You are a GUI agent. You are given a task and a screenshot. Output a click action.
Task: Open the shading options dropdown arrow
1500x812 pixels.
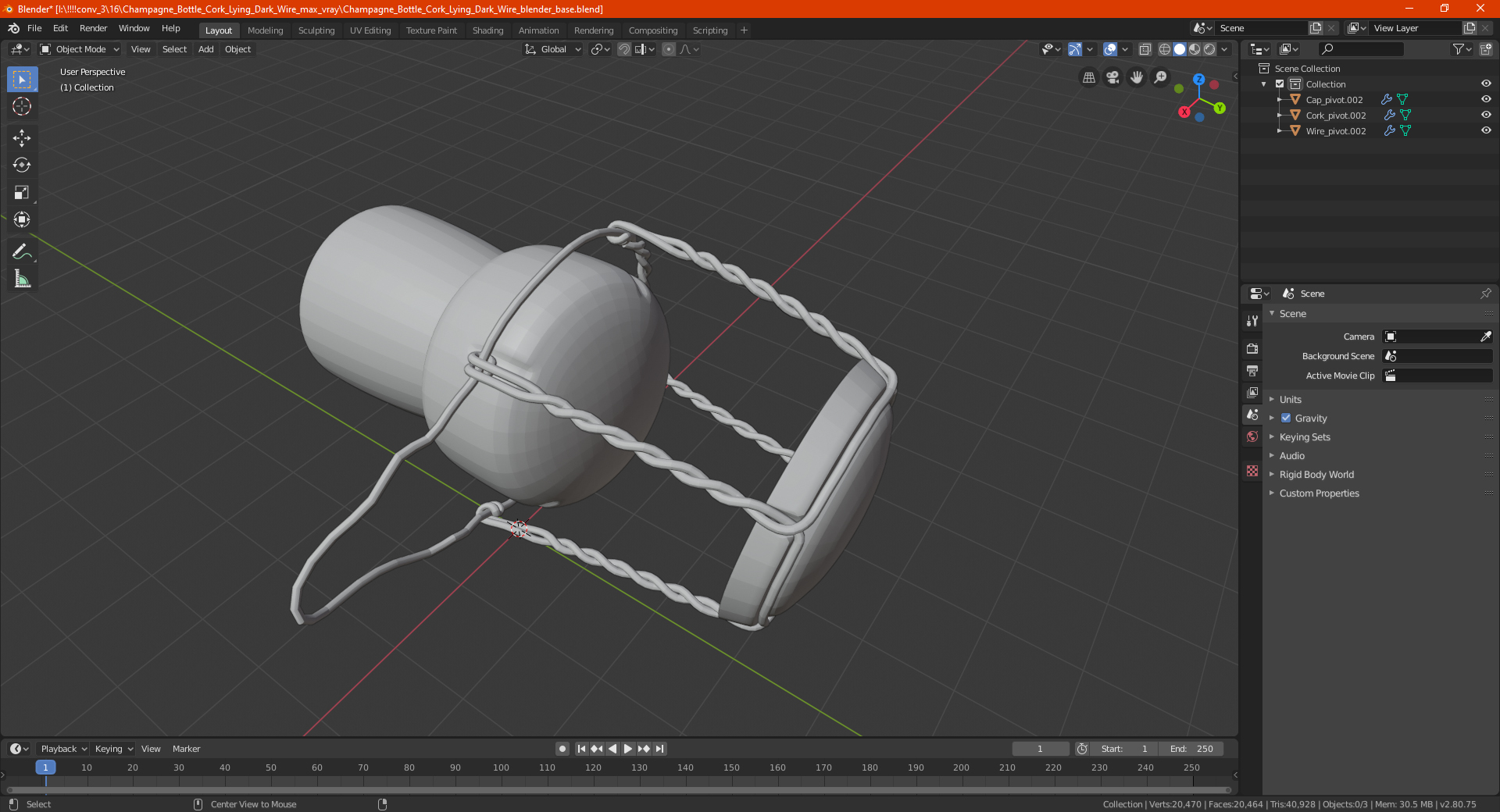coord(1224,49)
